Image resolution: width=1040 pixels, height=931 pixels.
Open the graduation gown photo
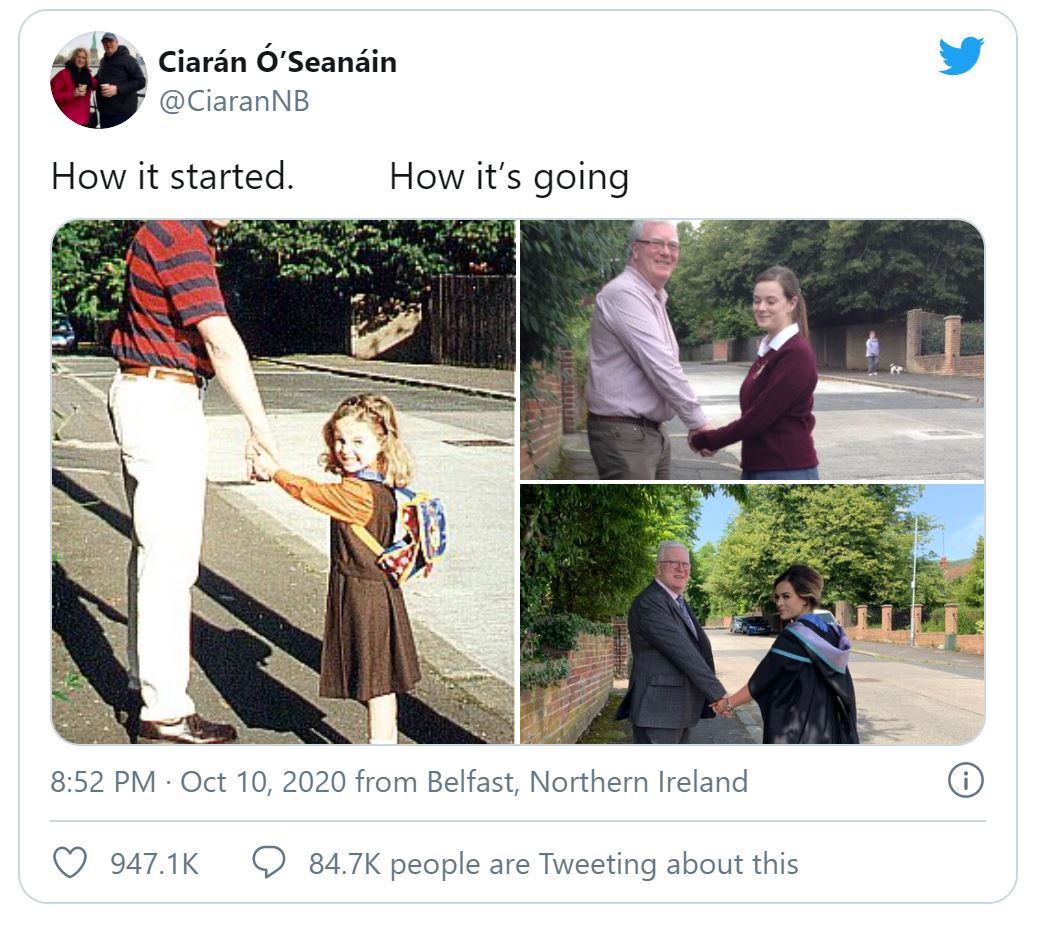pos(751,614)
